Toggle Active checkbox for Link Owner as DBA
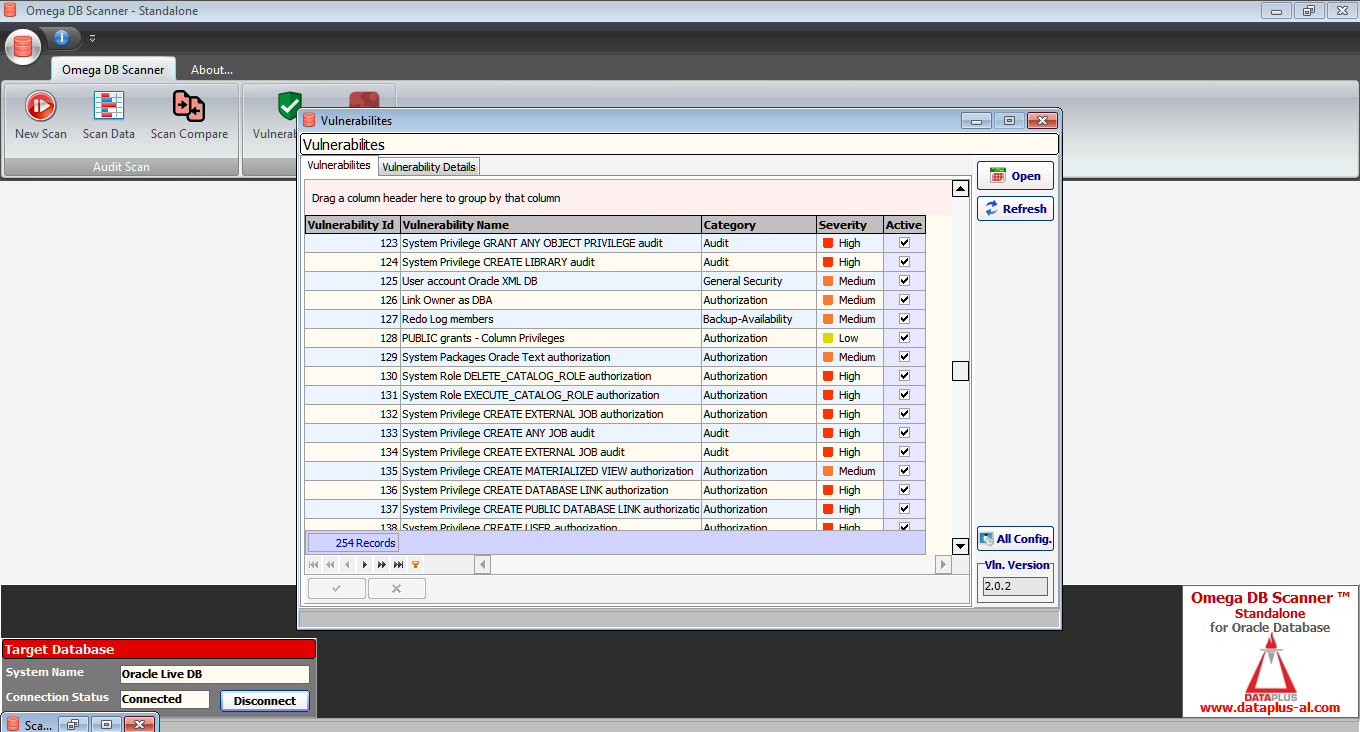This screenshot has height=732, width=1360. 904,300
